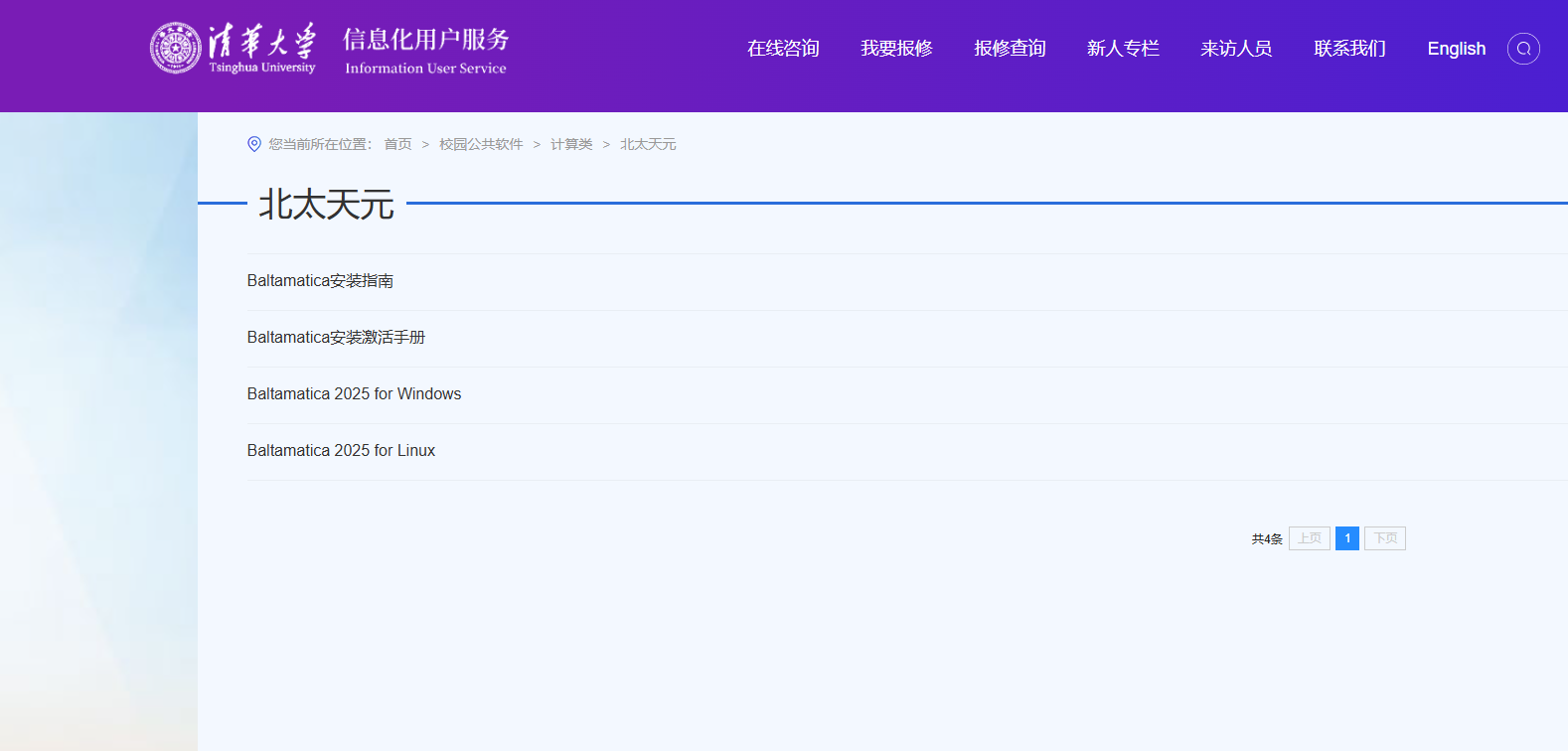The height and width of the screenshot is (751, 1568).
Task: Open the 新人专栏 menu item
Action: pyautogui.click(x=1123, y=49)
